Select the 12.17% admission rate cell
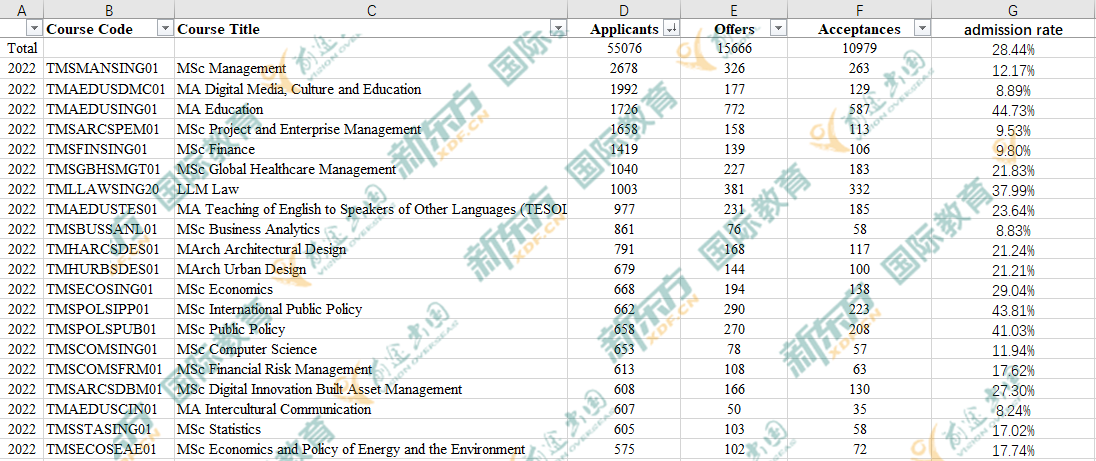 point(1014,69)
